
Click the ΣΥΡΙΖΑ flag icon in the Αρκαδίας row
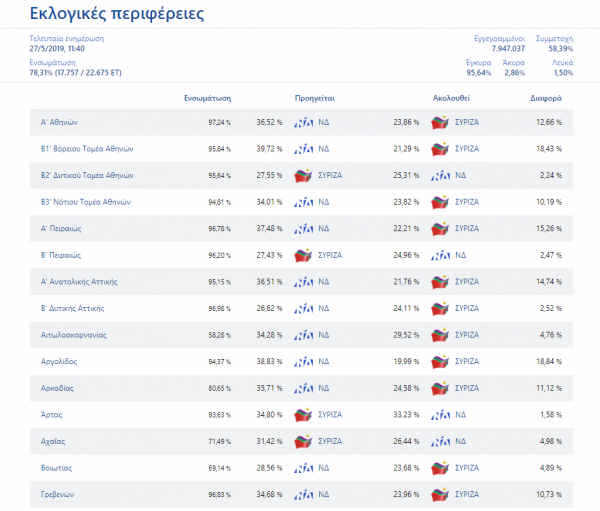coord(439,388)
